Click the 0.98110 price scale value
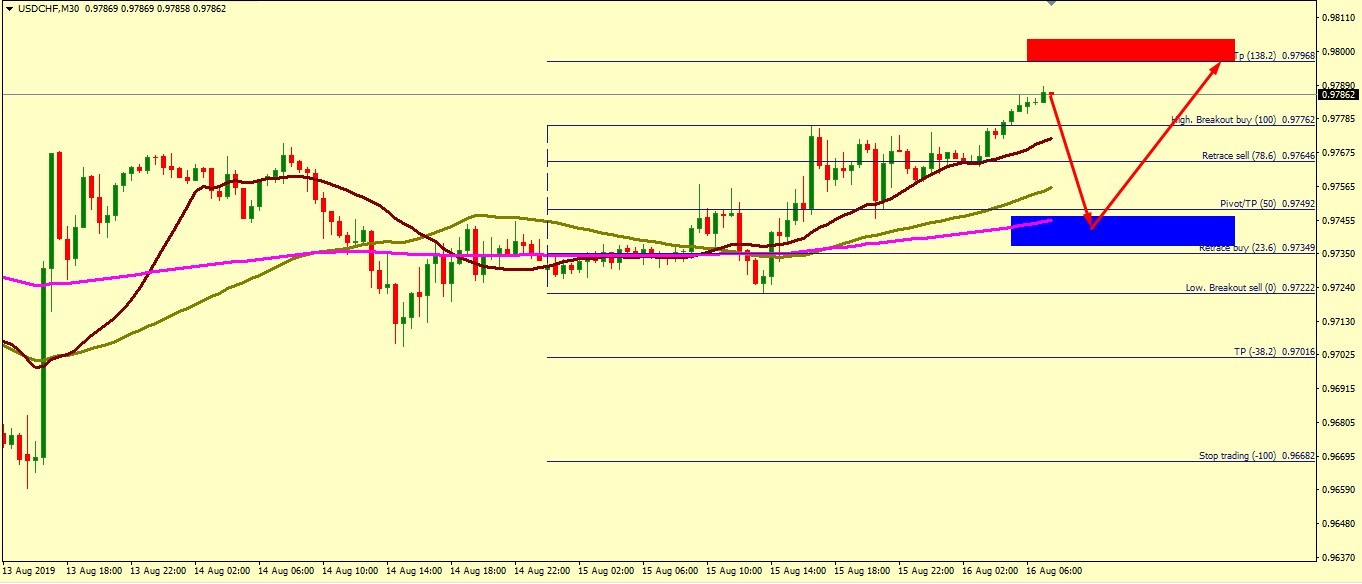Viewport: 1362px width, 584px height. click(1336, 18)
